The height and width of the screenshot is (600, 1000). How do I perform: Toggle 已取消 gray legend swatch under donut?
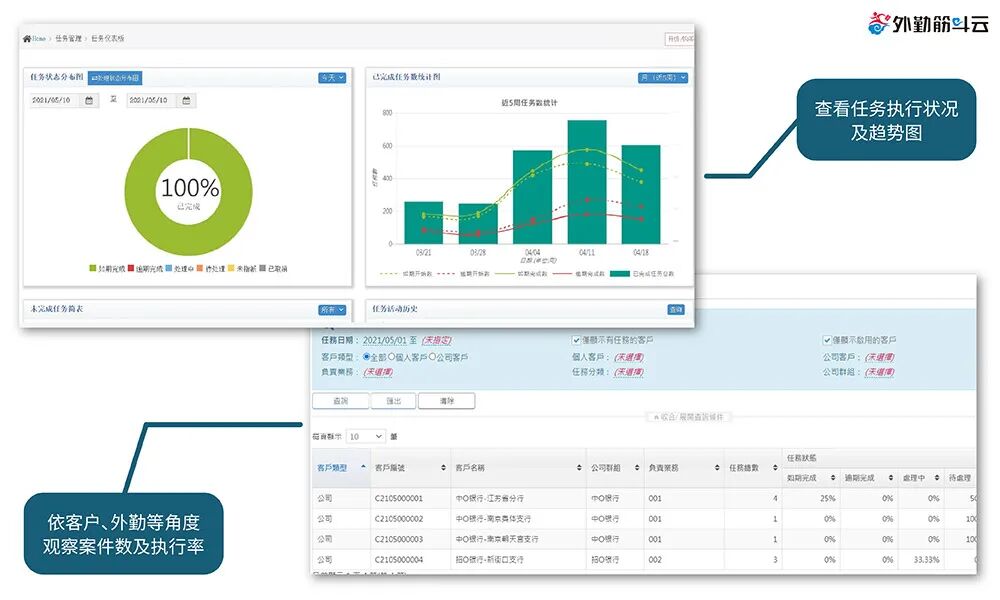(263, 268)
